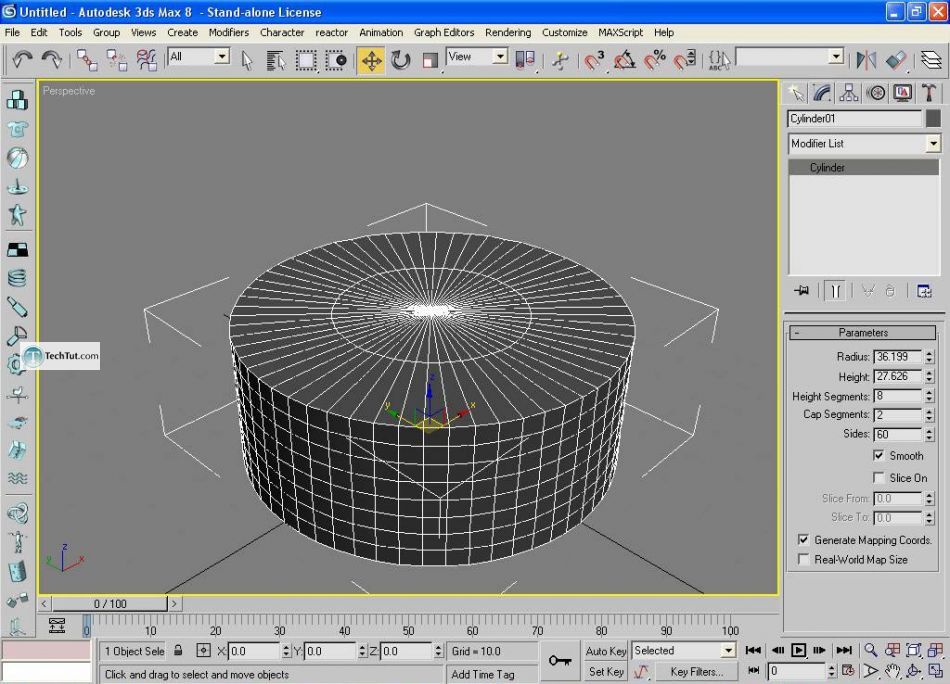The height and width of the screenshot is (684, 950).
Task: Toggle the Real-World Map Size checkbox
Action: (804, 560)
